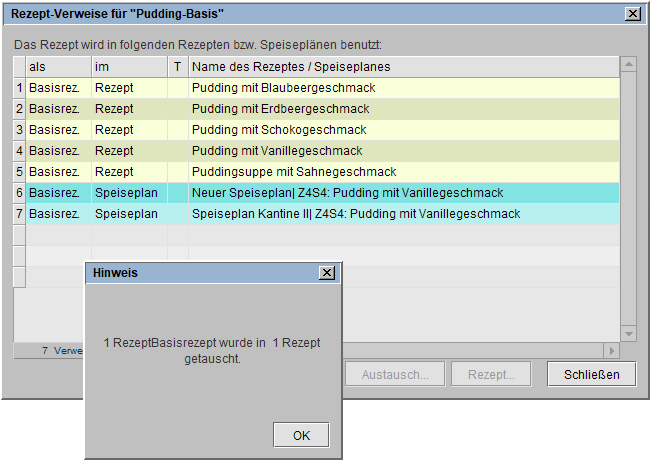Click the 'T' column header
The width and height of the screenshot is (650, 460).
177,66
